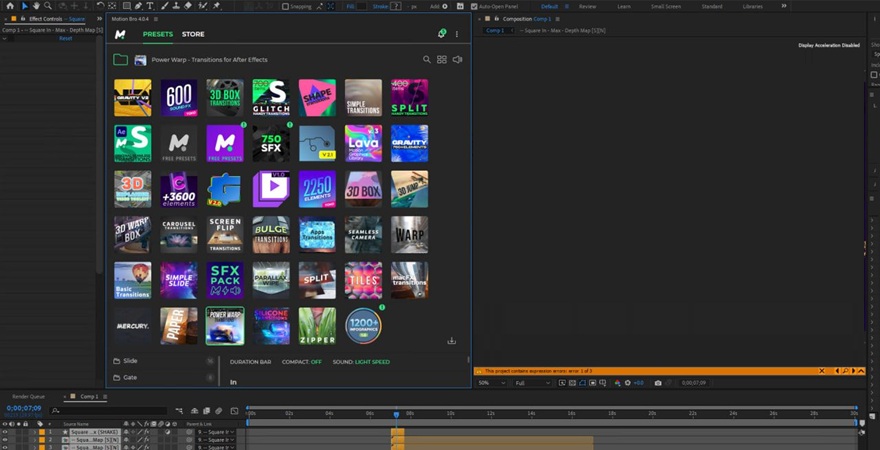This screenshot has height=450, width=880.
Task: Go to next expression error arrow
Action: click(x=854, y=371)
